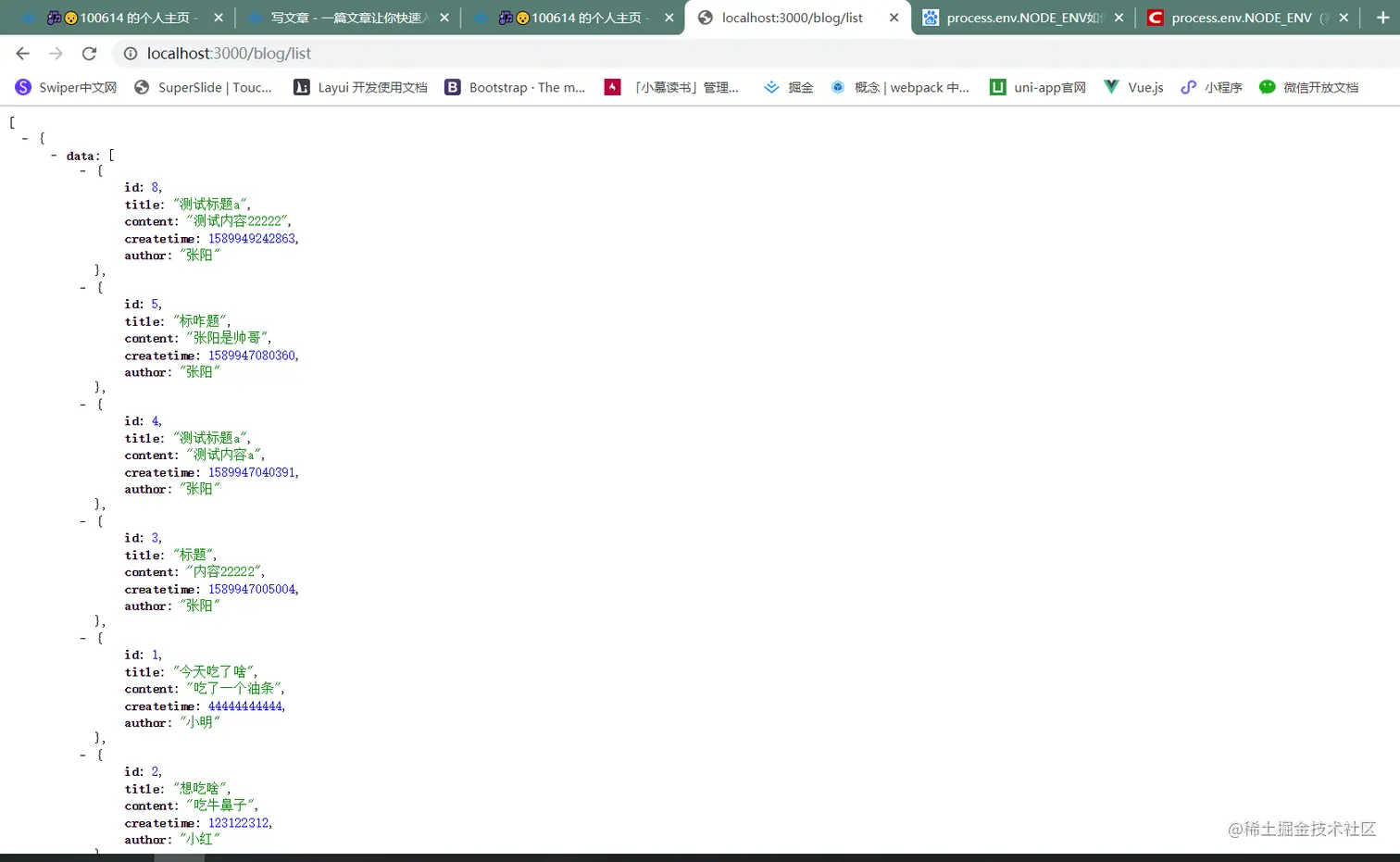Close the last process.env.NODE_ENV tab
This screenshot has height=862, width=1400.
1344,18
